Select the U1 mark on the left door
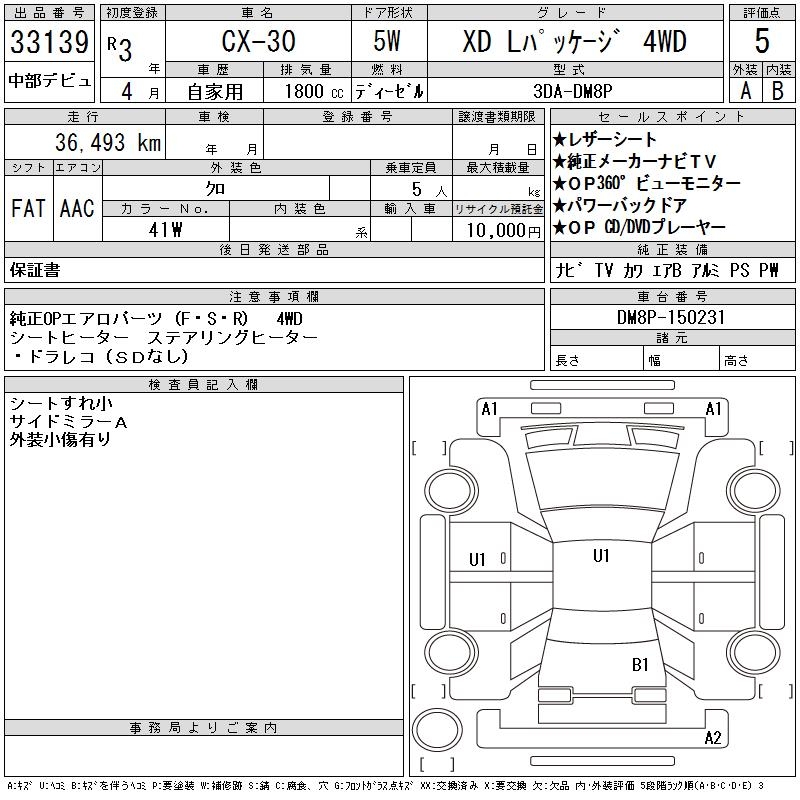The image size is (800, 800). [477, 560]
